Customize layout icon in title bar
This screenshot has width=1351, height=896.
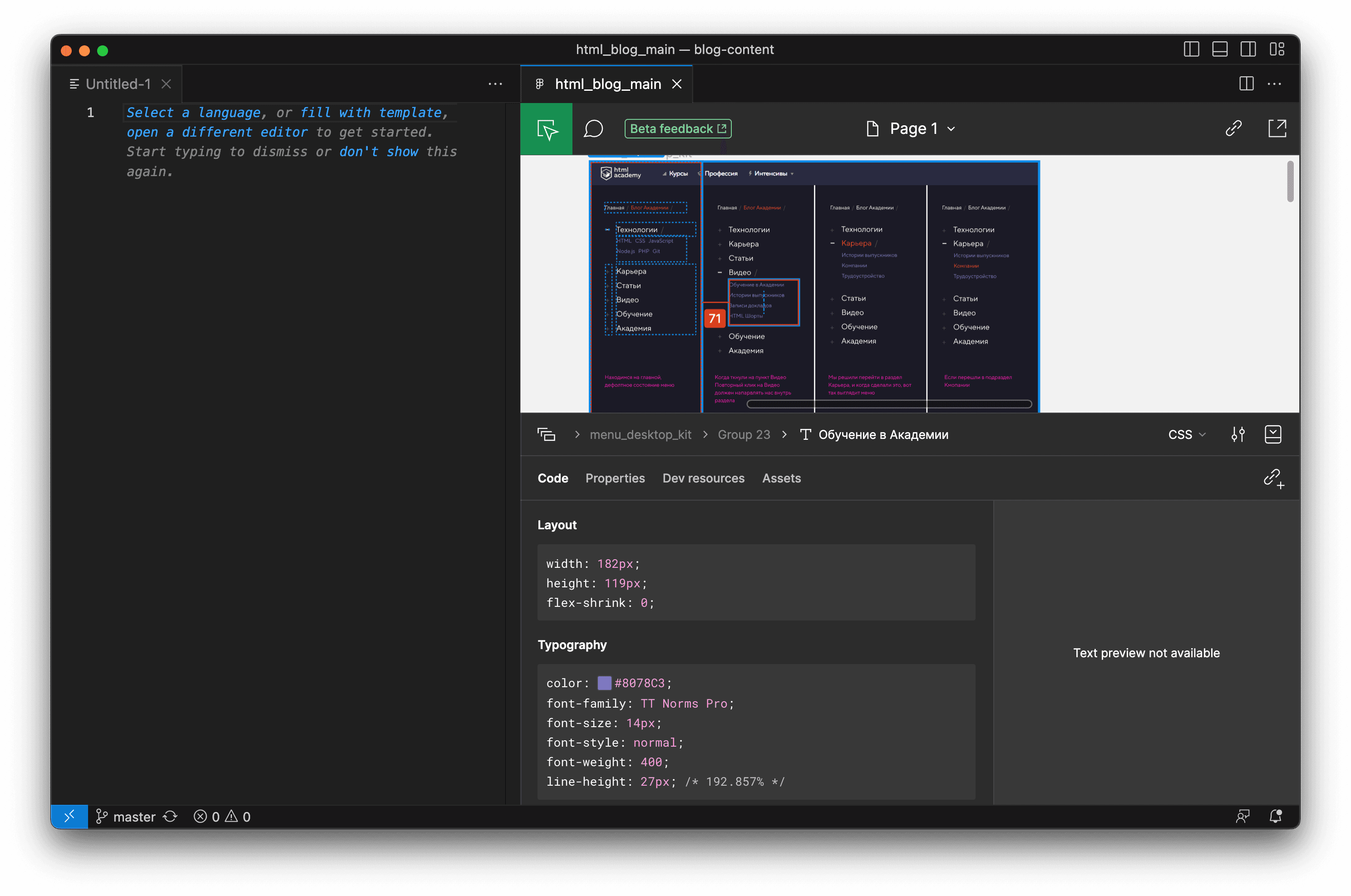[x=1277, y=50]
